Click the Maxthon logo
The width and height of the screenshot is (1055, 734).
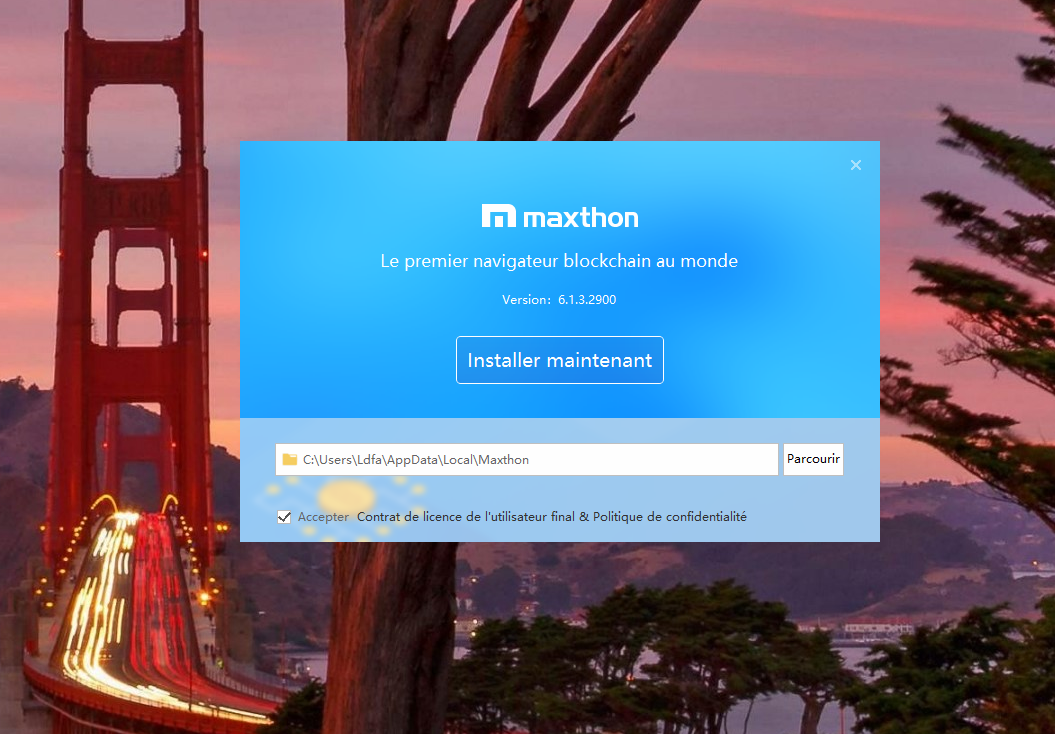point(560,217)
